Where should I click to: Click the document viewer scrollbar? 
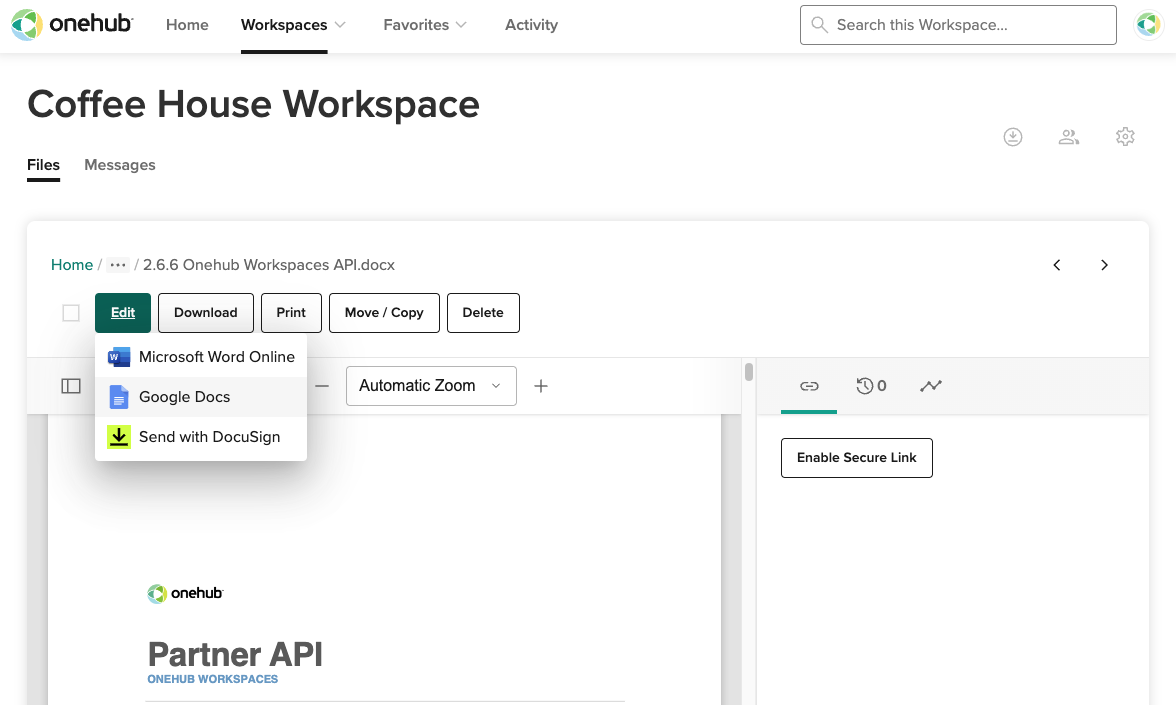(x=748, y=372)
